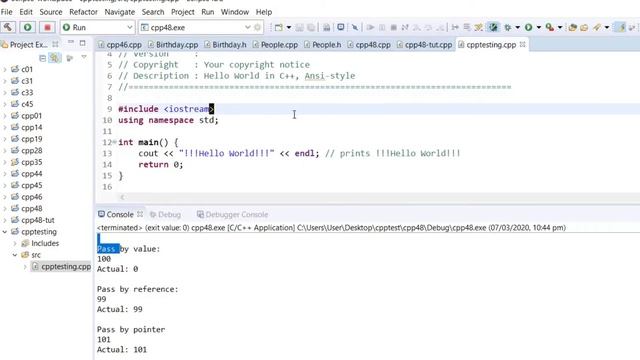The width and height of the screenshot is (640, 360).
Task: Select cpptesting.cpp file in the tree
Action: tap(61, 267)
